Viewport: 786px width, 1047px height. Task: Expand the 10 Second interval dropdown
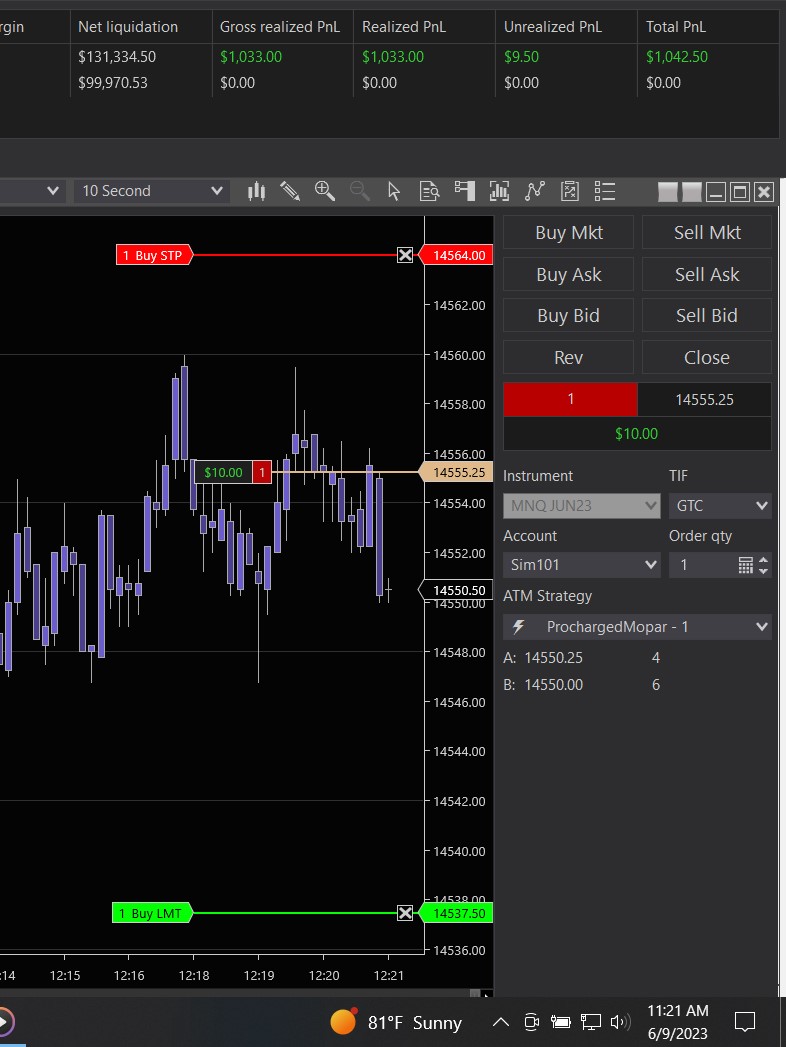[151, 191]
